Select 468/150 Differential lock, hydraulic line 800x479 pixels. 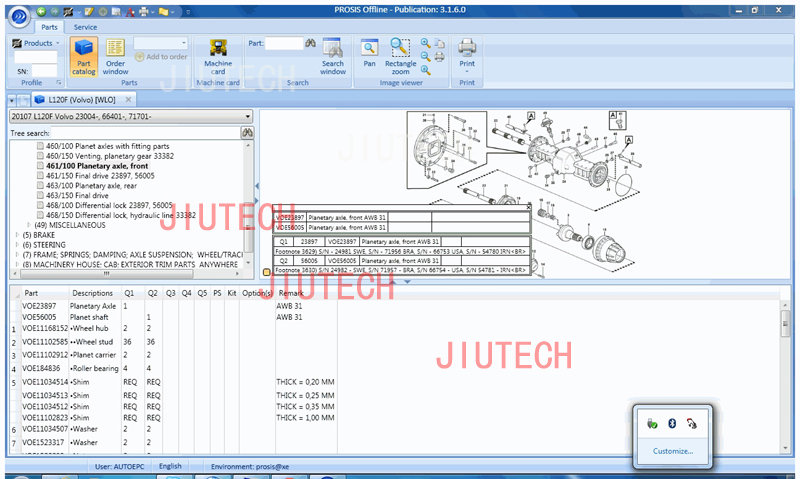pos(121,215)
